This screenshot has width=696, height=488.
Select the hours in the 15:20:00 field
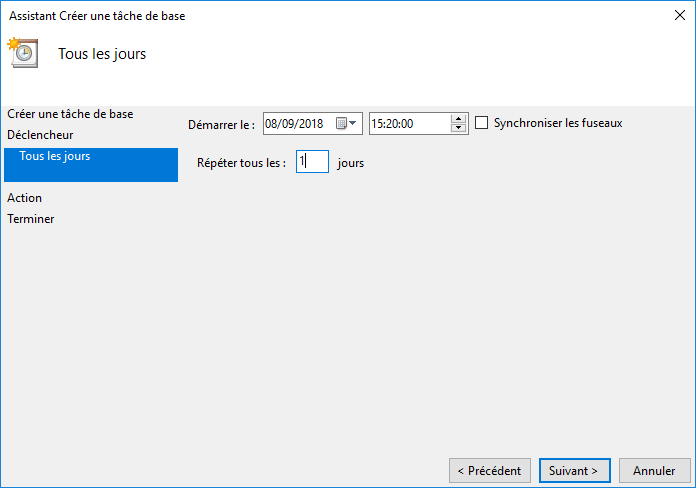[376, 123]
